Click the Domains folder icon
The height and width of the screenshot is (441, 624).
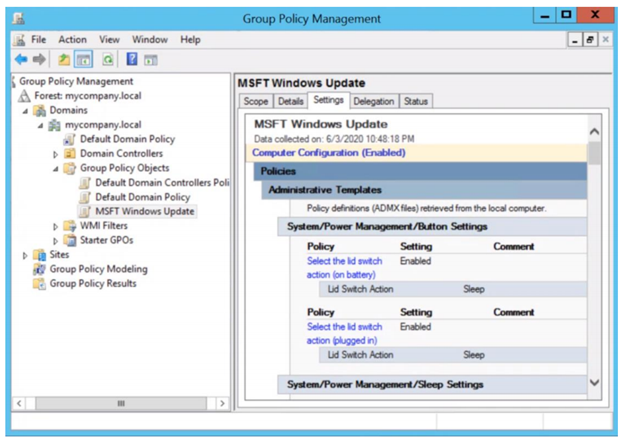pyautogui.click(x=39, y=111)
